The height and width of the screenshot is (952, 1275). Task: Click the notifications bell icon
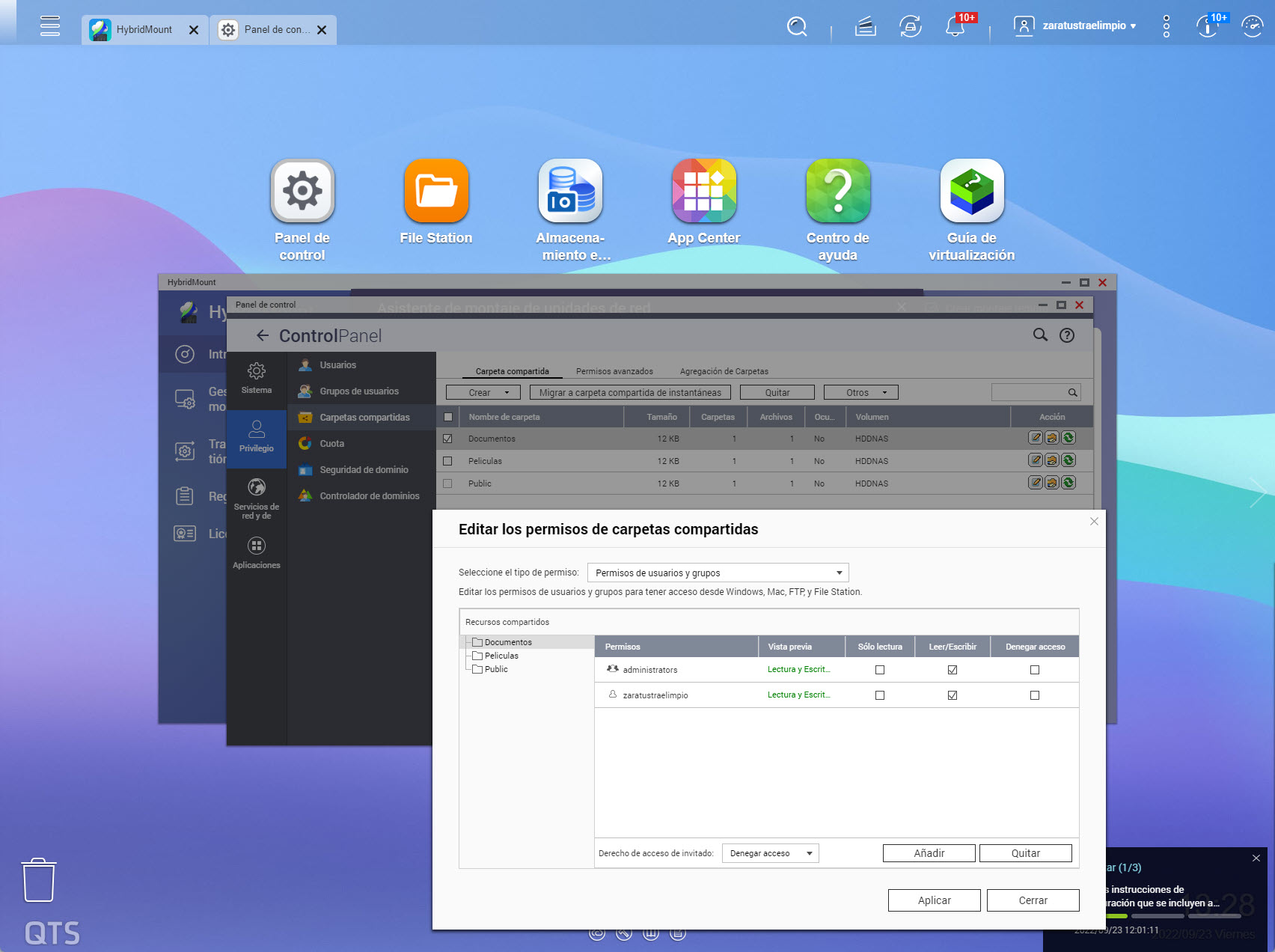(x=954, y=27)
